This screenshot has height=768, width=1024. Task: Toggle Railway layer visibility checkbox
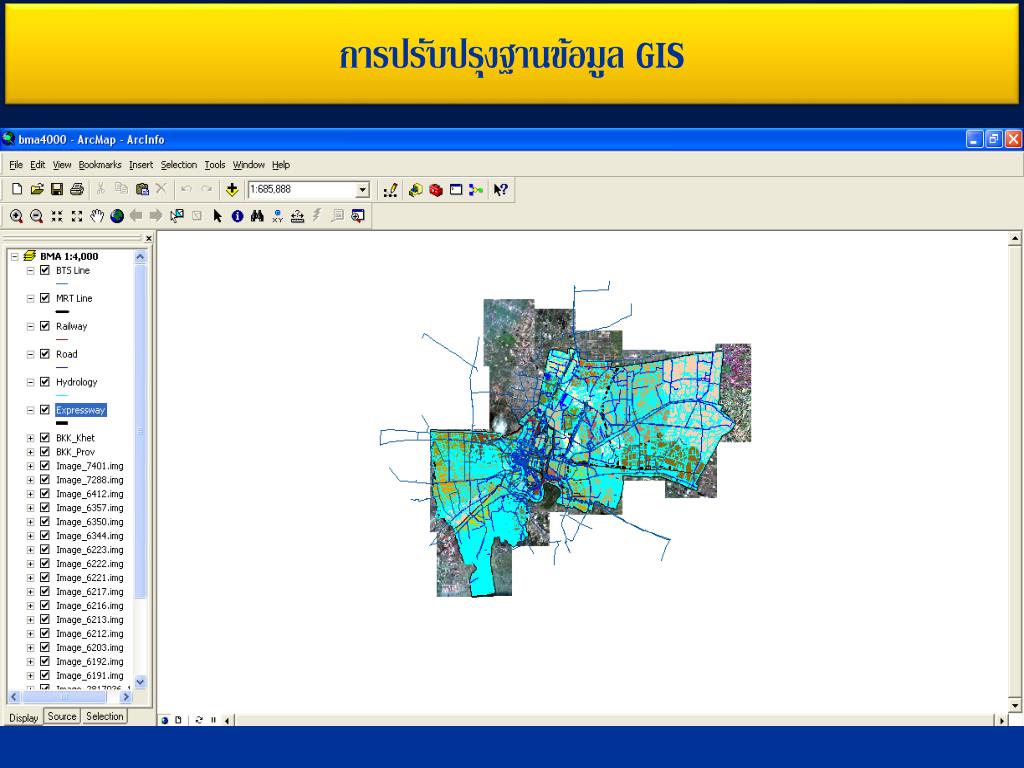(45, 327)
